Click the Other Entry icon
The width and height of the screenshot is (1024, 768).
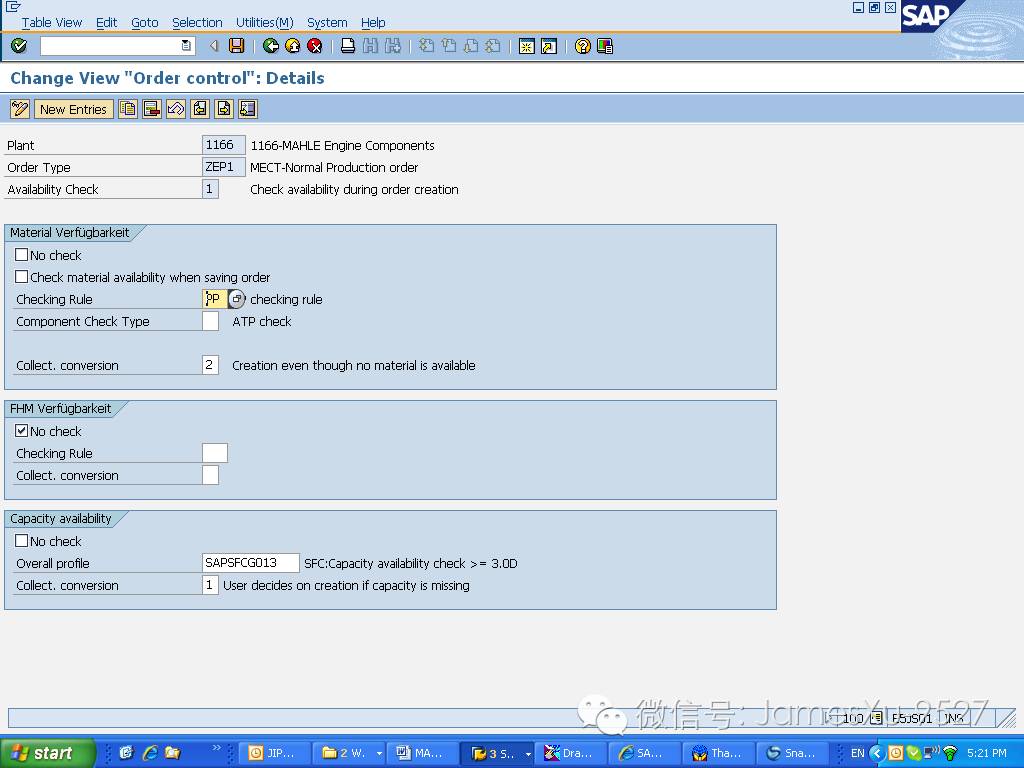(248, 109)
